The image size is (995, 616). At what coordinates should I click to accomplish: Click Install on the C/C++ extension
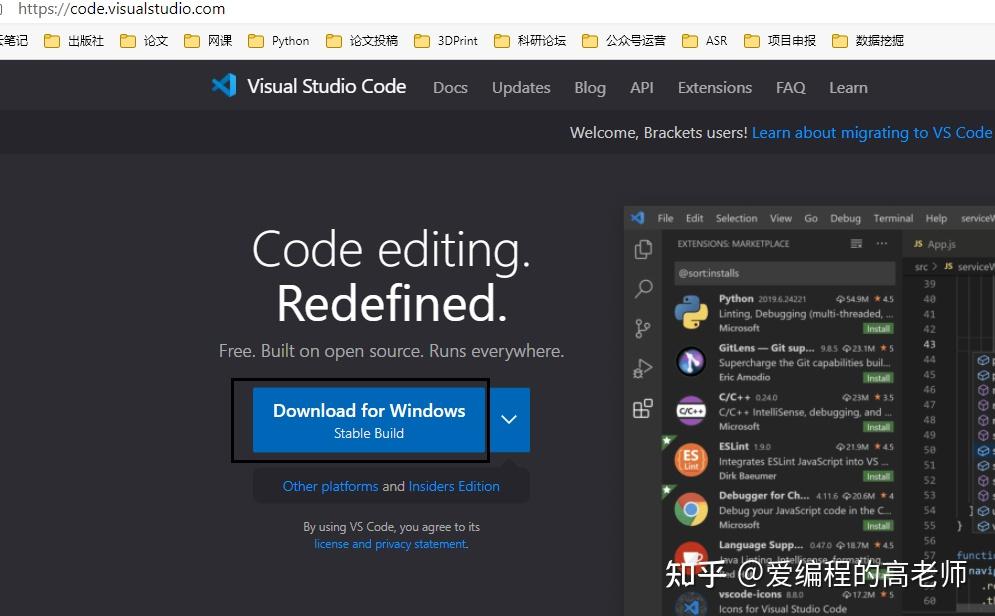878,427
